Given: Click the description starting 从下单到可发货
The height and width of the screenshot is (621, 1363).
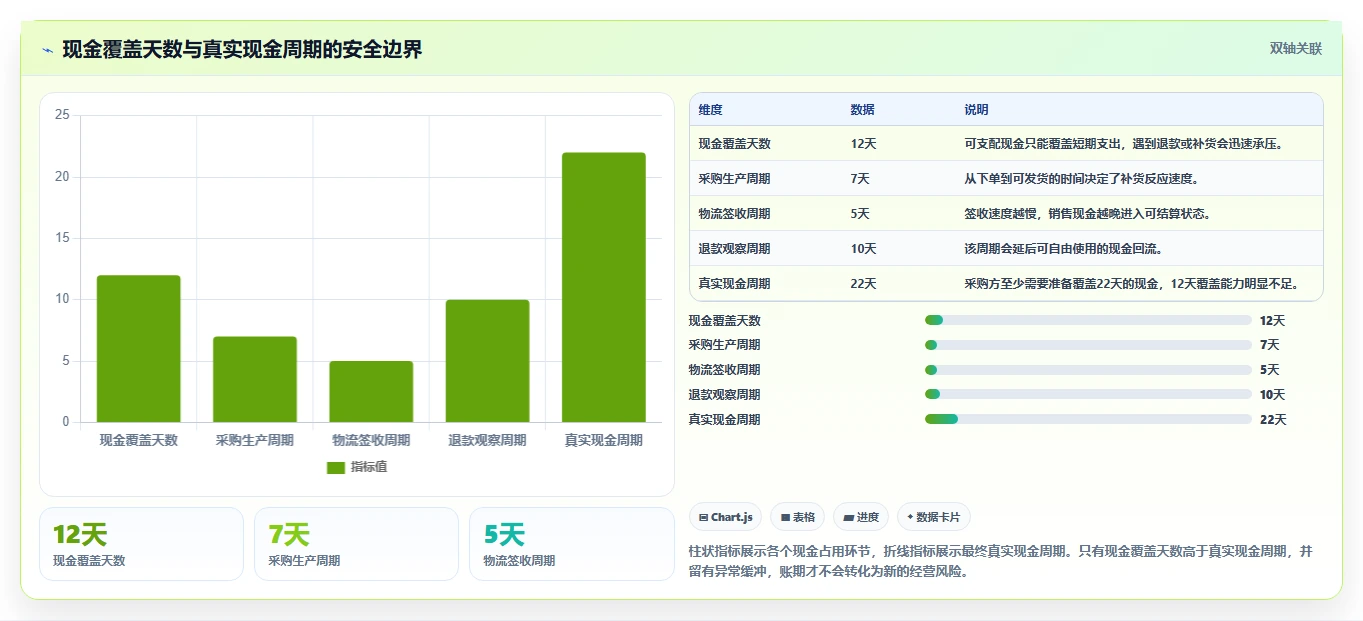Looking at the screenshot, I should pyautogui.click(x=1081, y=179).
